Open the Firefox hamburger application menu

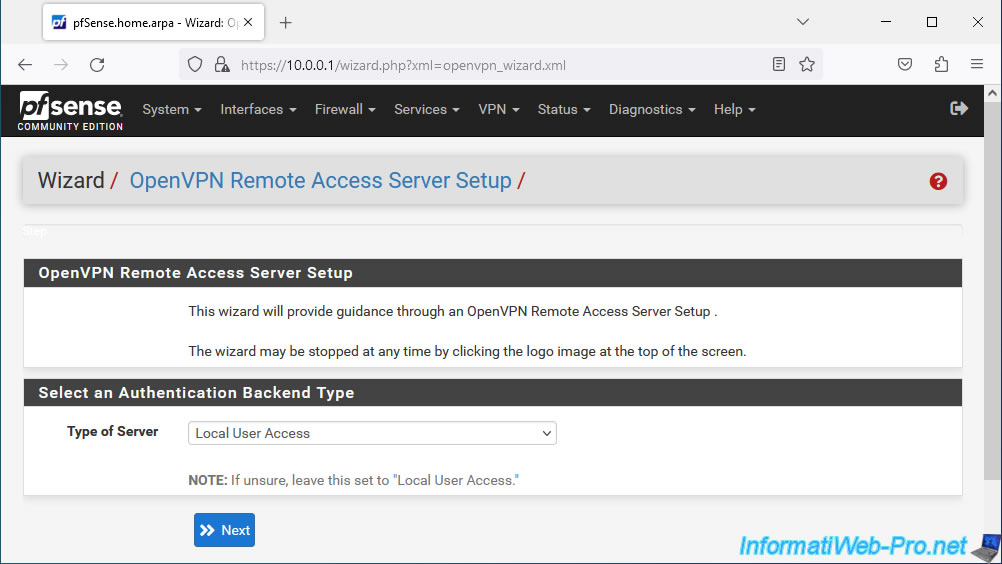click(x=976, y=64)
